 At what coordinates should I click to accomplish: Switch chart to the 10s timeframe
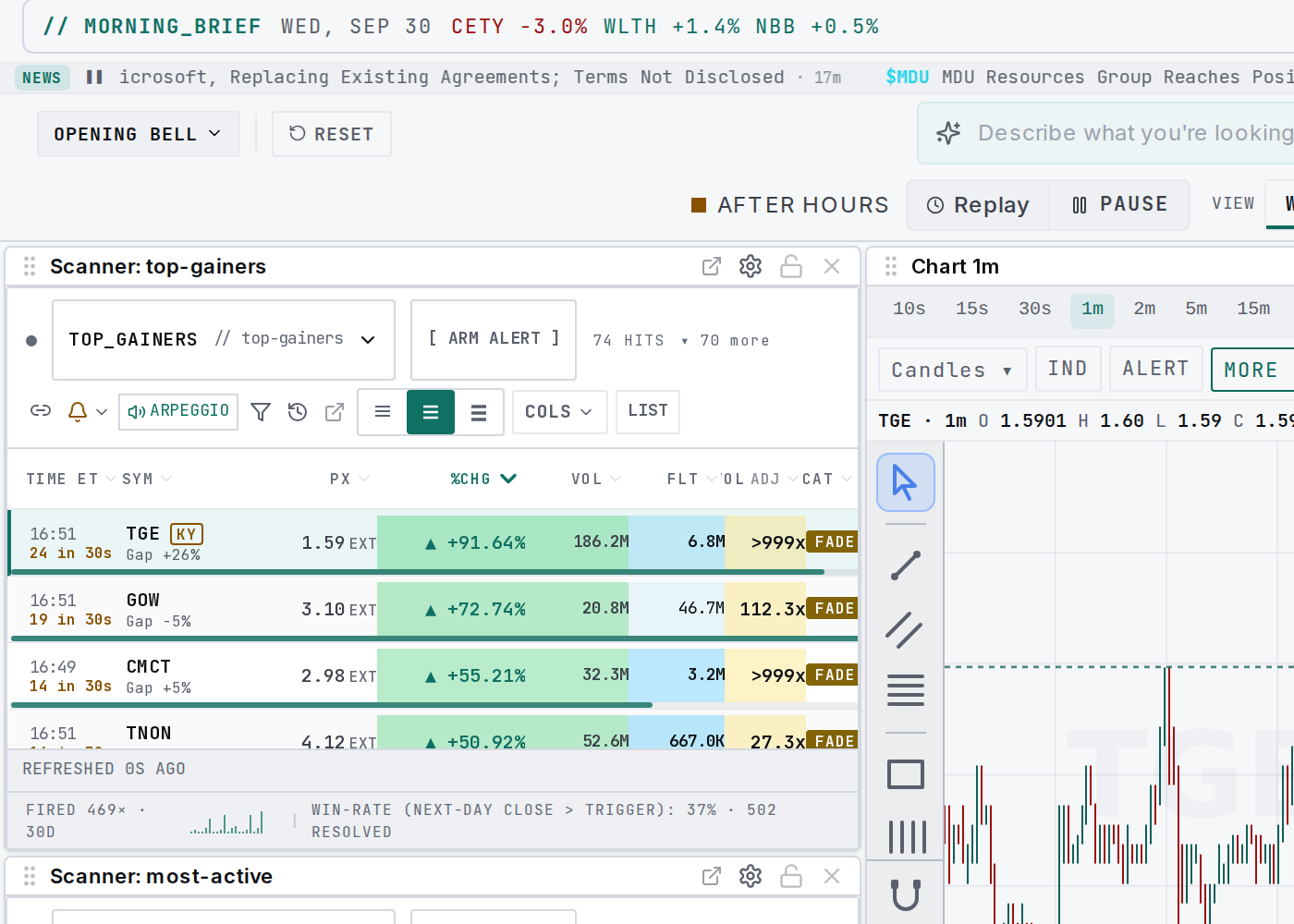[x=909, y=309]
